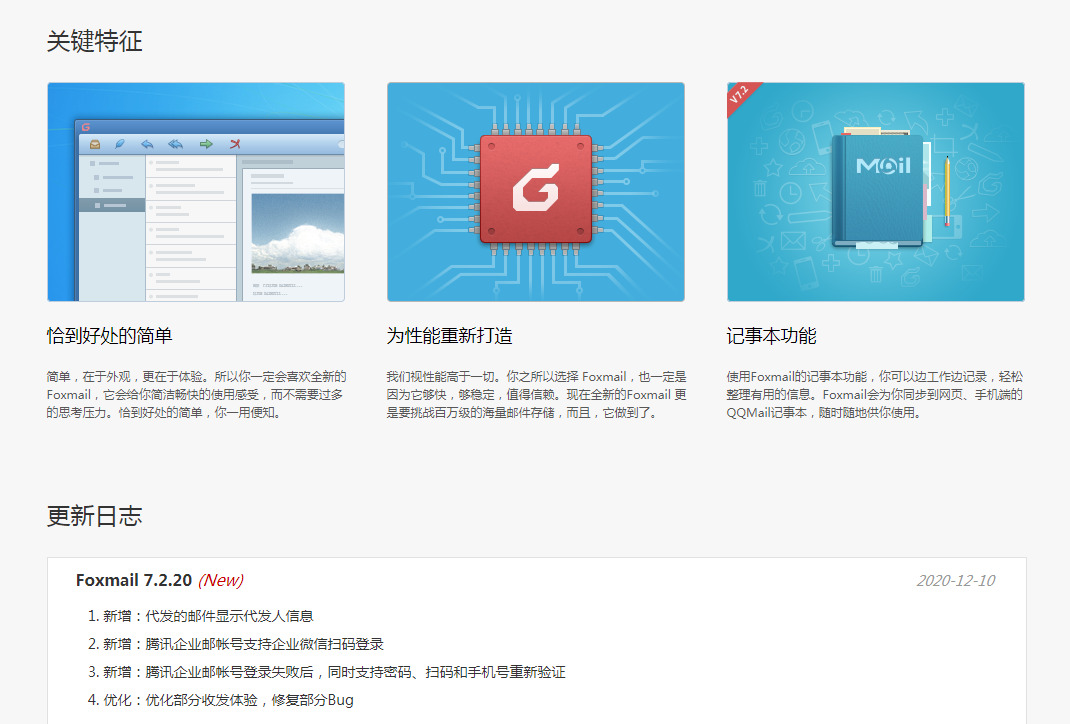Click the section heading 更新日志
This screenshot has width=1070, height=724.
(94, 516)
